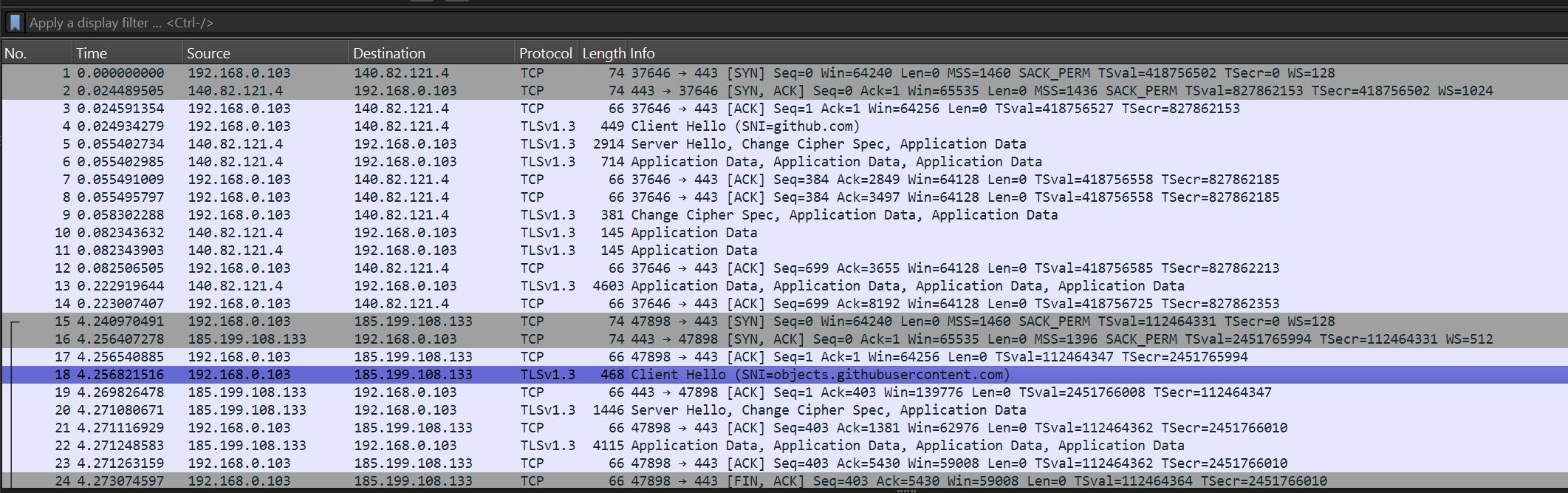Viewport: 1568px width, 493px height.
Task: Click the display filter bookmark icon
Action: [15, 23]
